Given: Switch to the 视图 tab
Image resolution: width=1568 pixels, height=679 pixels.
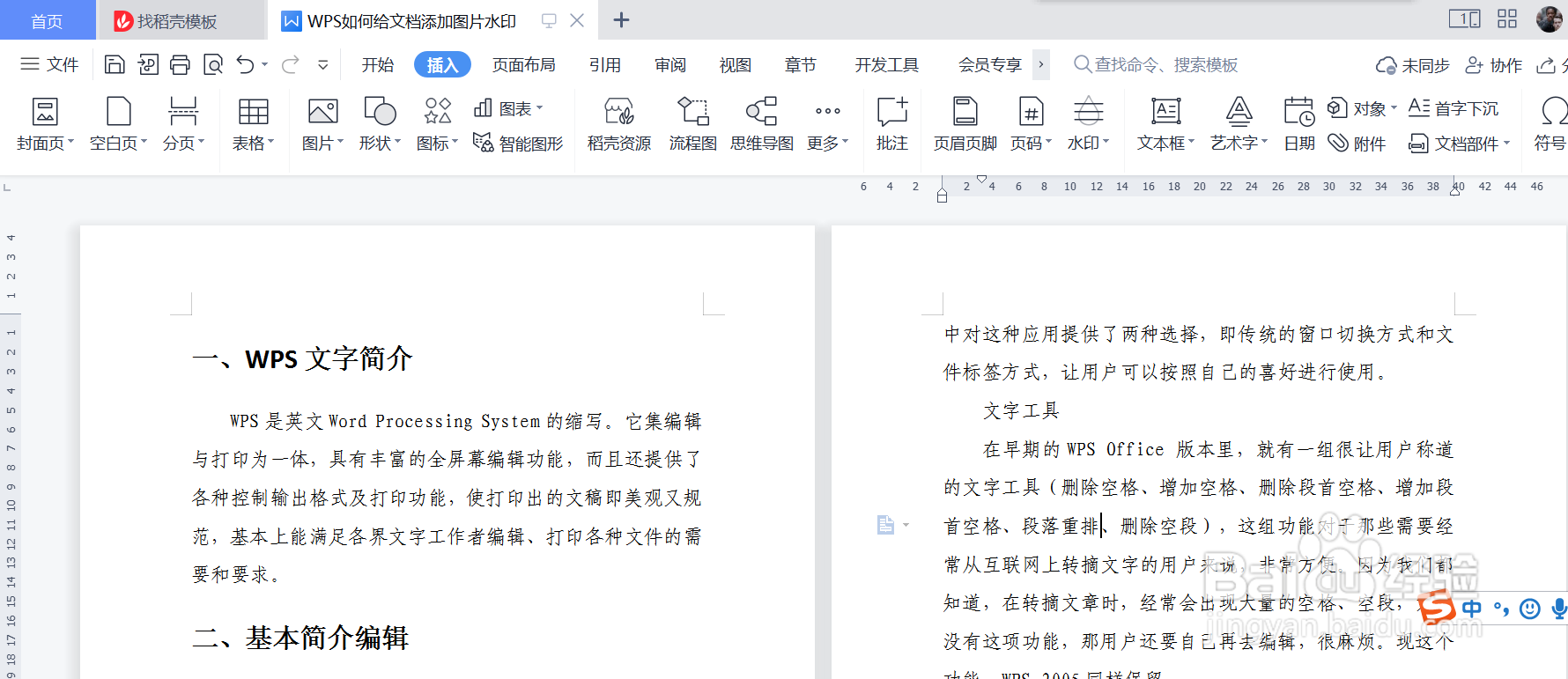Looking at the screenshot, I should pos(736,64).
